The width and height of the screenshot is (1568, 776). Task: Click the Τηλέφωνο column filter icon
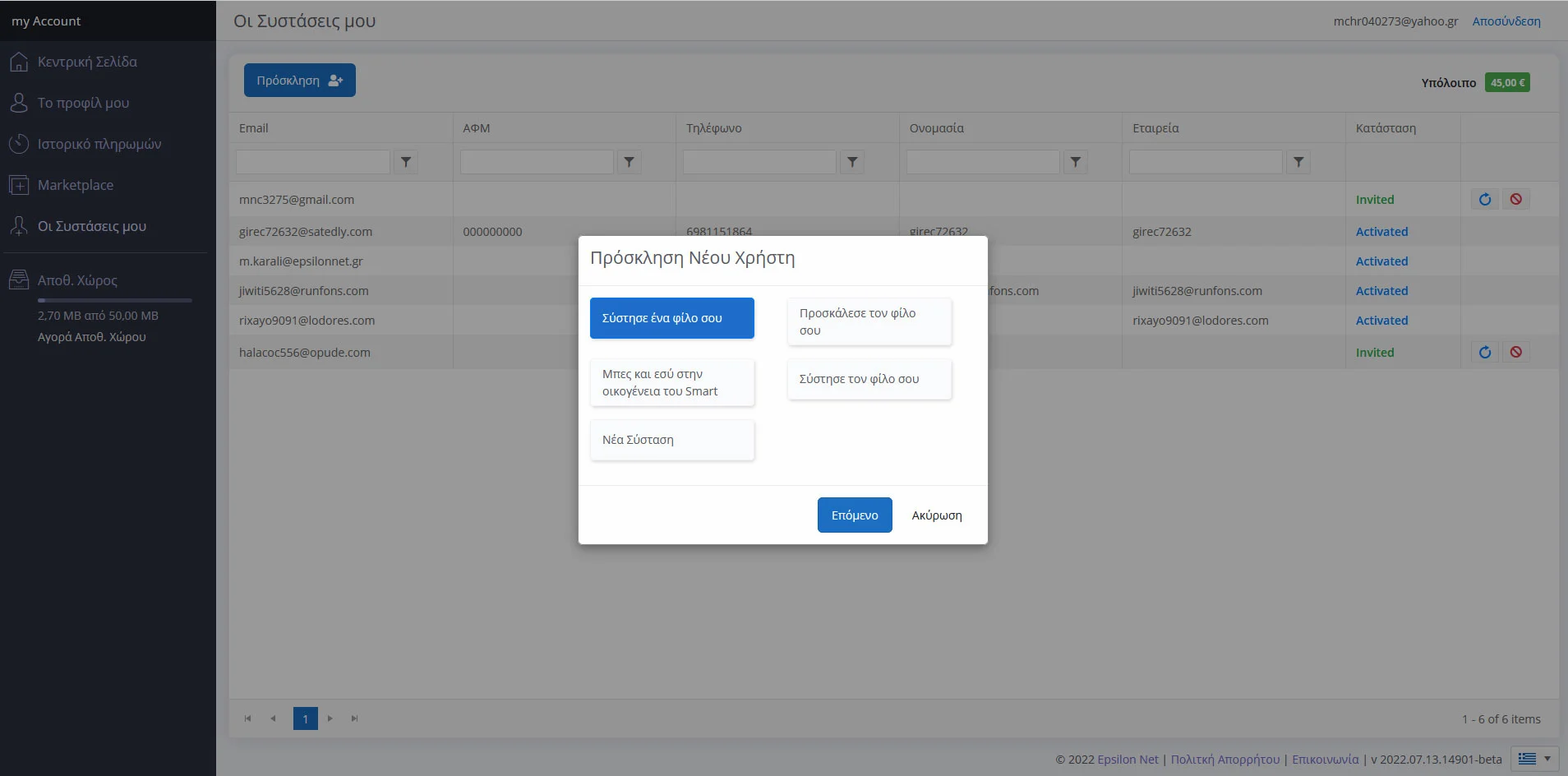coord(852,162)
